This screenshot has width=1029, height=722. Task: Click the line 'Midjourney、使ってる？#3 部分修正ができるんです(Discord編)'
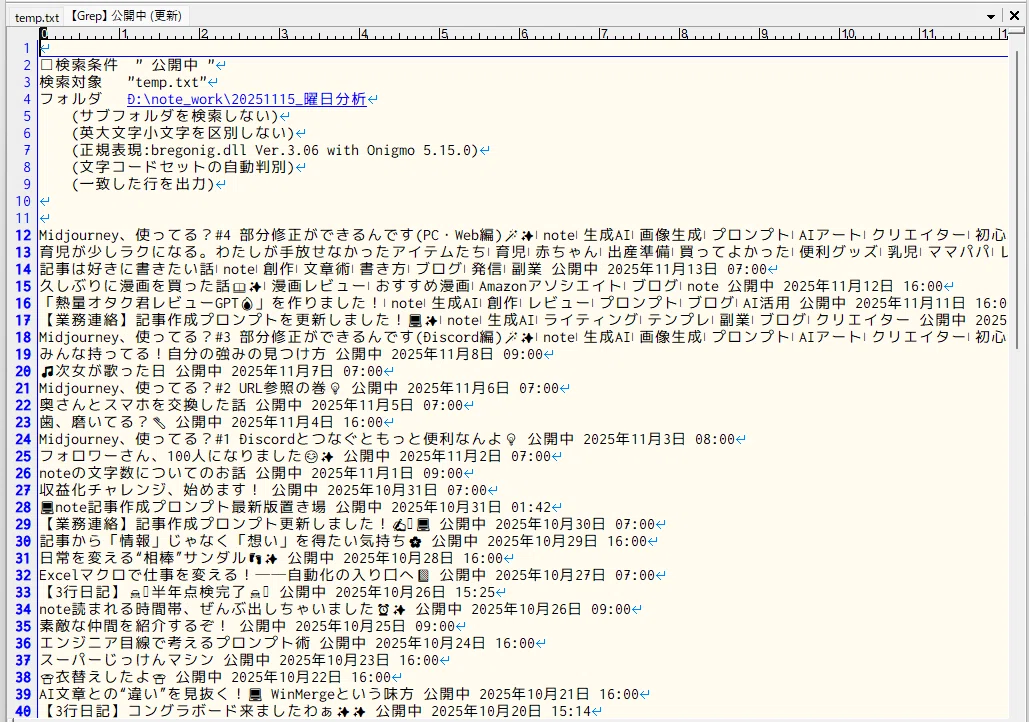[523, 337]
